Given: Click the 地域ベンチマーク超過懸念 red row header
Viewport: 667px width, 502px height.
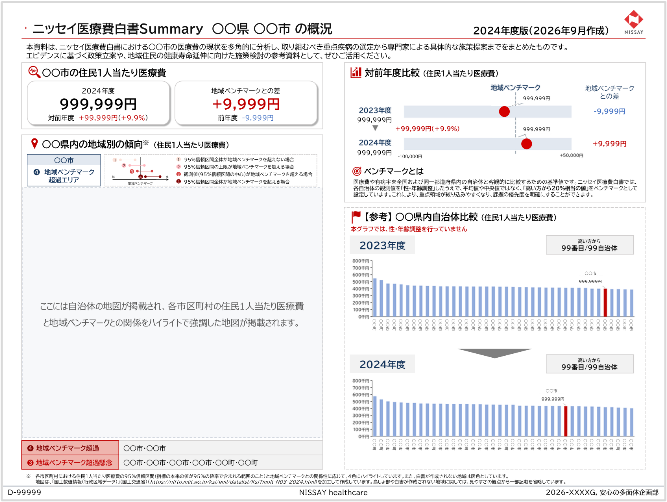Looking at the screenshot, I should tap(70, 462).
